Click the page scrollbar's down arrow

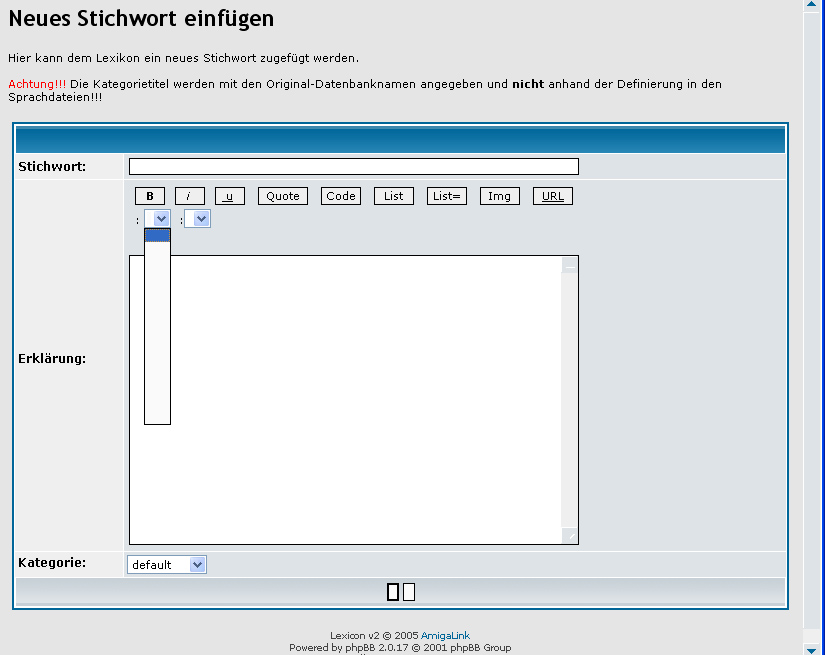coord(810,649)
